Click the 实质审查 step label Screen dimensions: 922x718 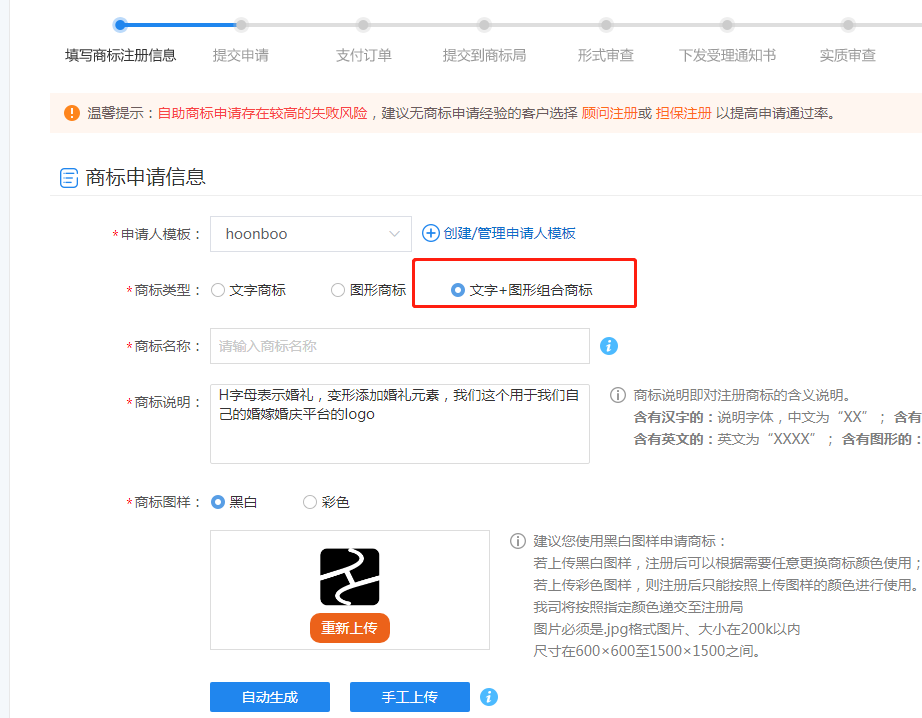(x=847, y=55)
